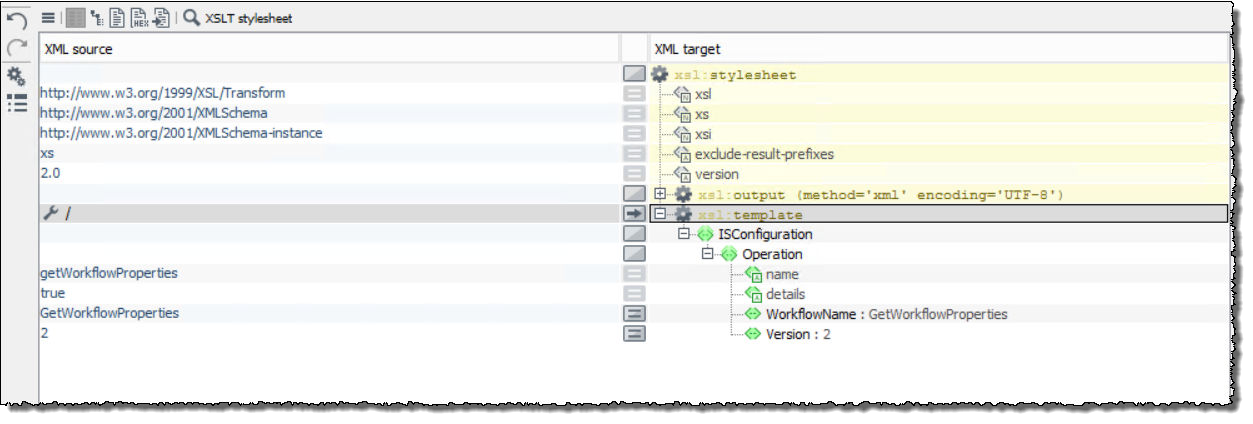Click the arrow mapping button for xsl:template
The height and width of the screenshot is (424, 1253).
(x=634, y=214)
